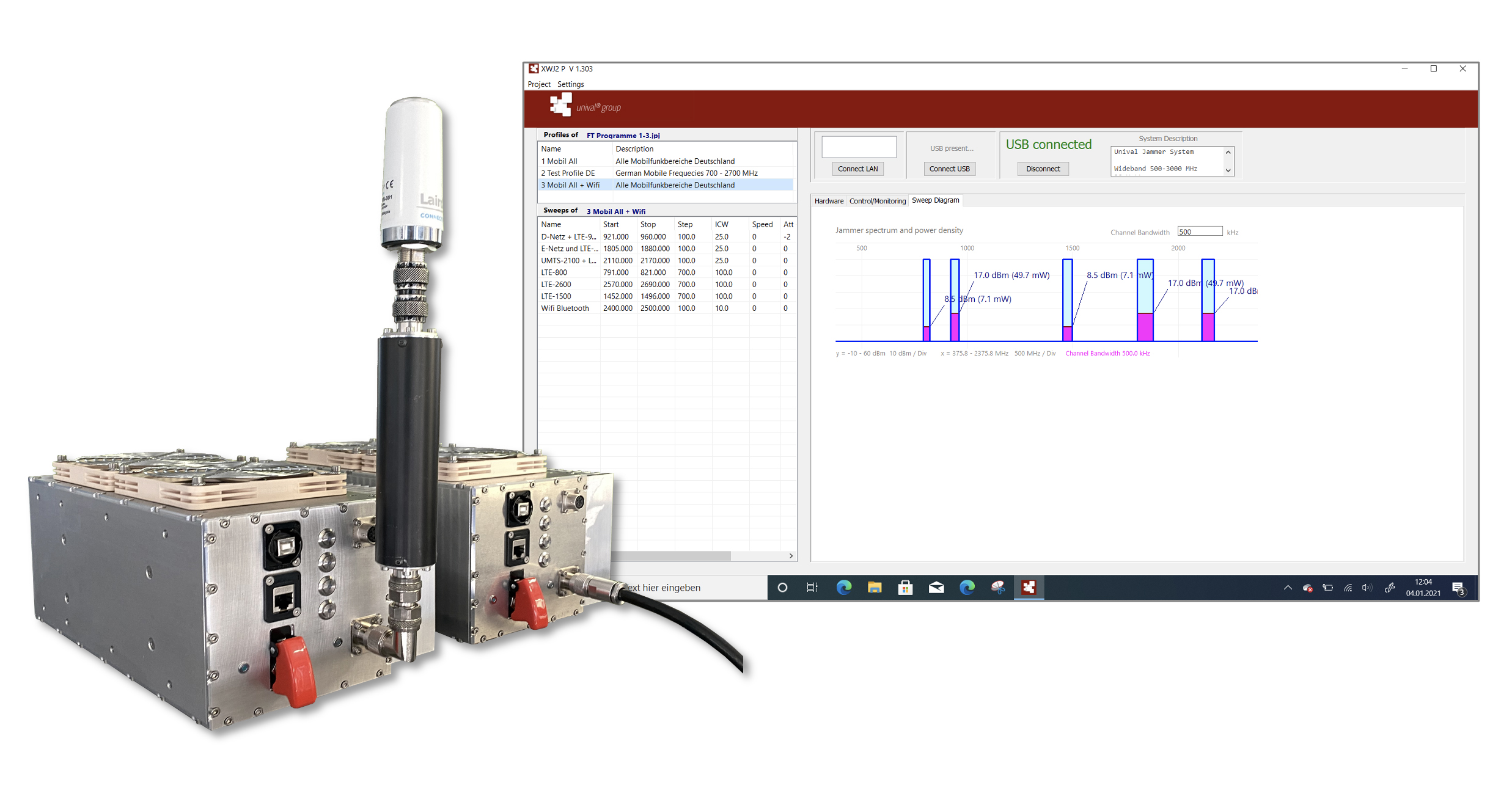Click the Connect LAN button
The width and height of the screenshot is (1512, 799).
[x=857, y=169]
